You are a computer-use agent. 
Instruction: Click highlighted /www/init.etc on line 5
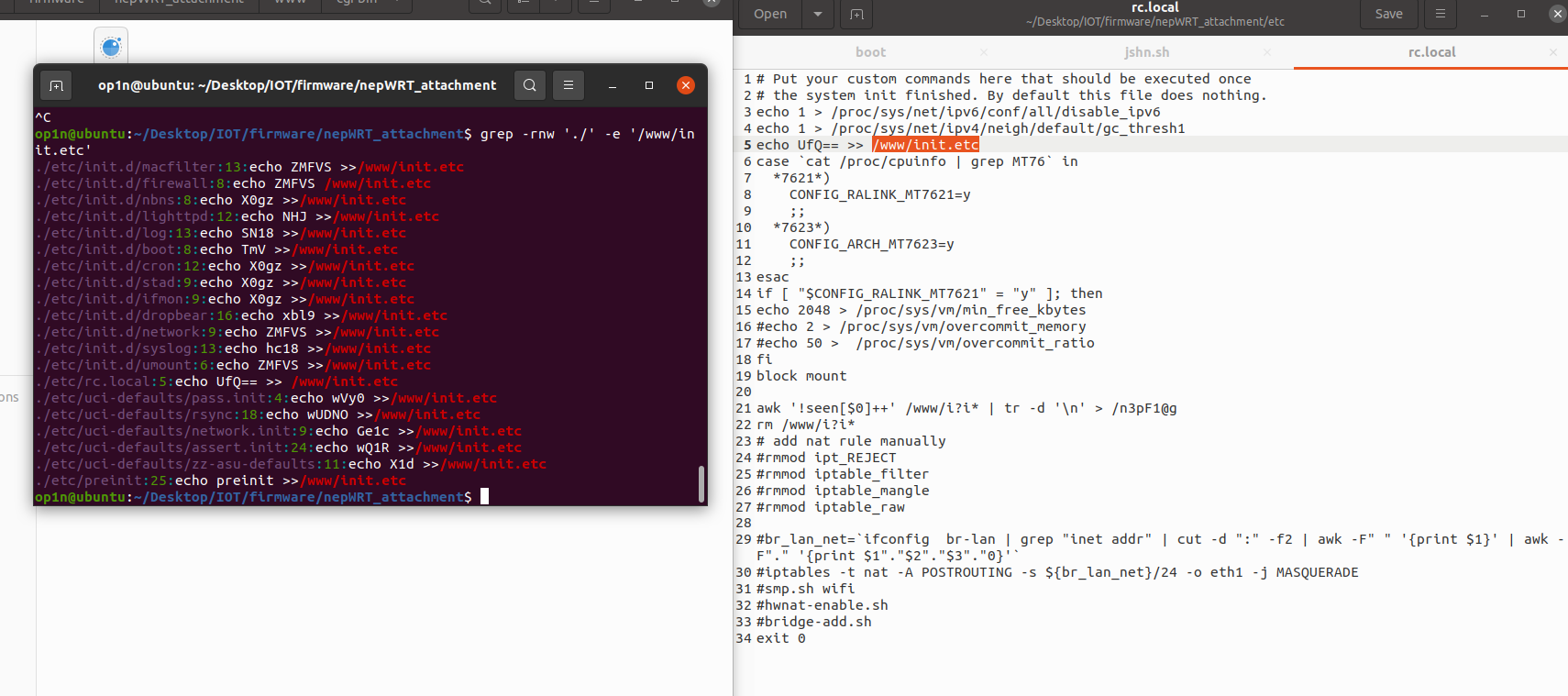tap(926, 145)
